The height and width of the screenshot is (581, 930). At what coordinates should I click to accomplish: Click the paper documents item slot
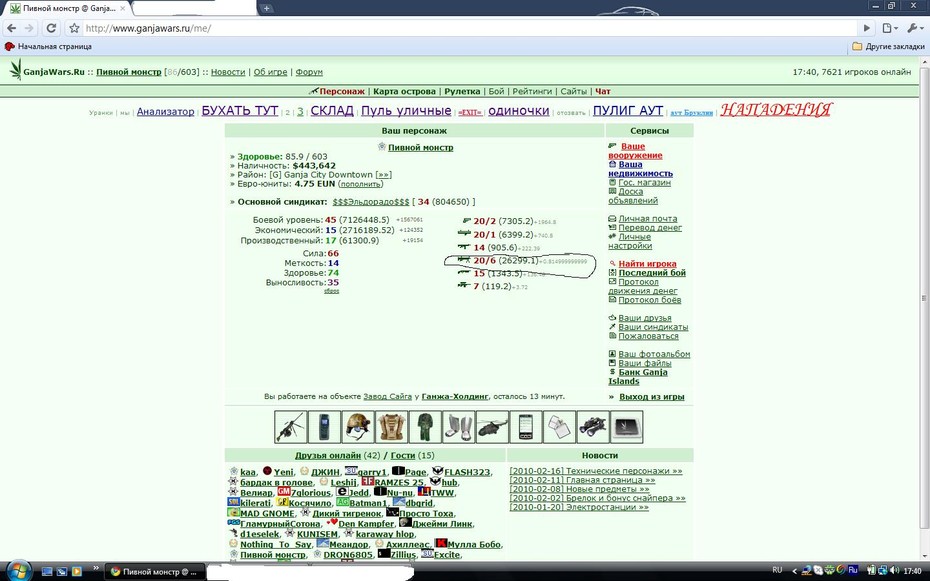coord(559,426)
